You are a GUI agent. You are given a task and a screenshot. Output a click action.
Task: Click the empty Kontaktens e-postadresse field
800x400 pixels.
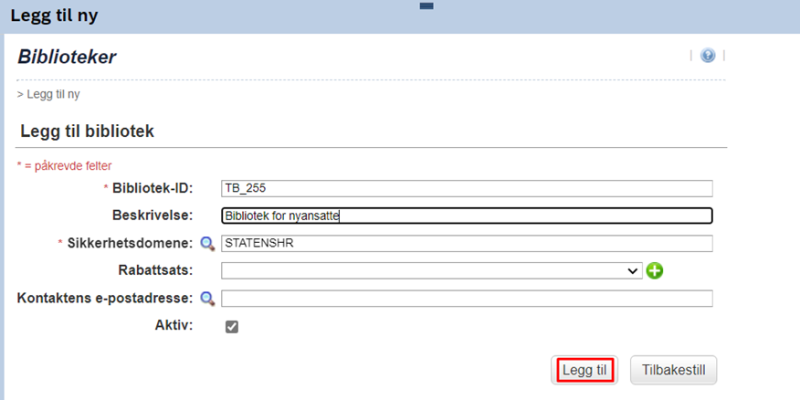click(x=467, y=298)
